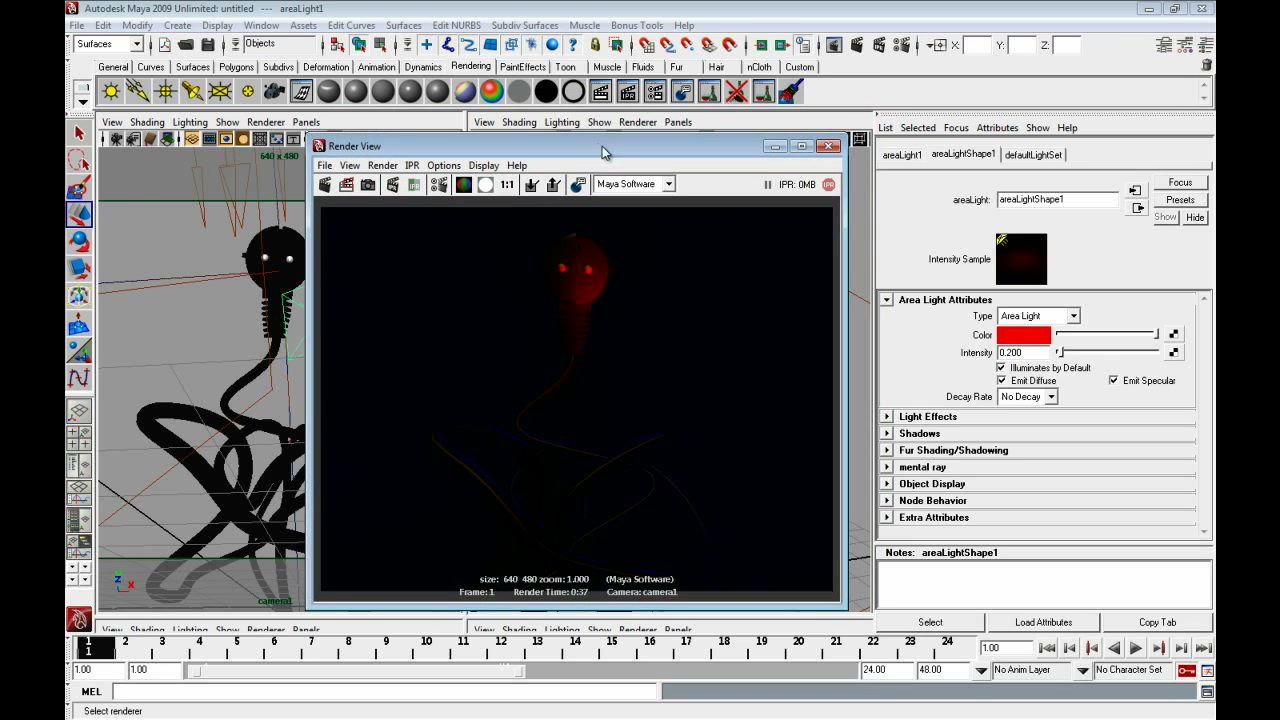This screenshot has height=720, width=1280.
Task: Click Remove Image icon in Render View
Action: coord(553,185)
